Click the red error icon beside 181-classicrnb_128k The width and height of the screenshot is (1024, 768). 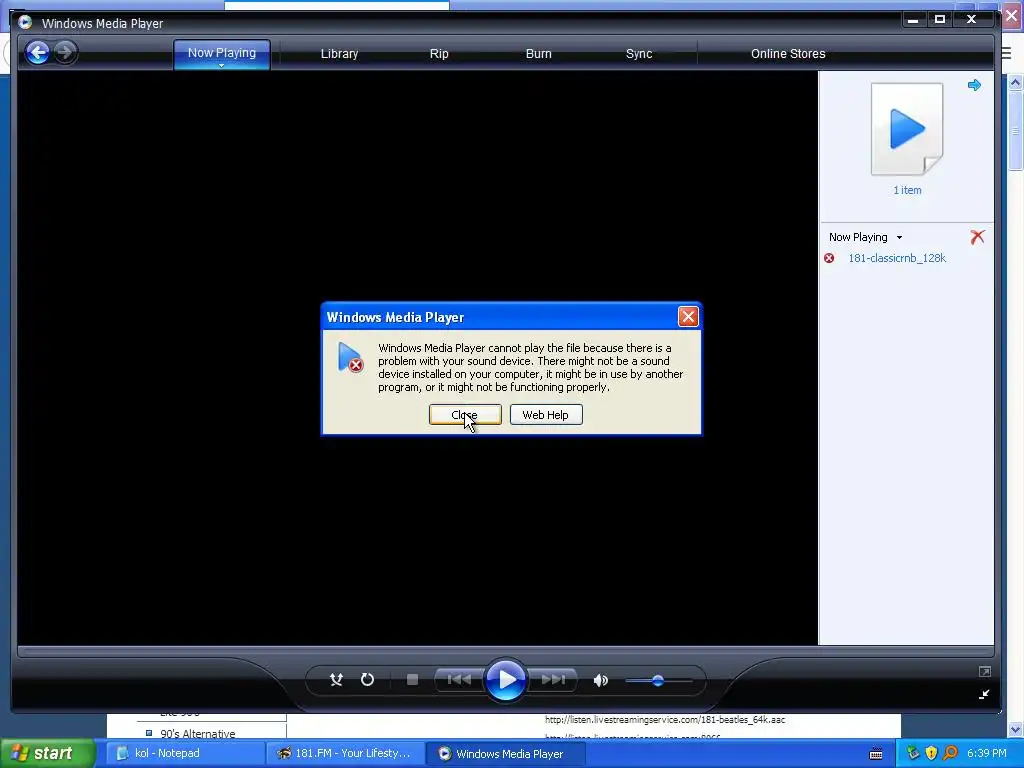[829, 258]
